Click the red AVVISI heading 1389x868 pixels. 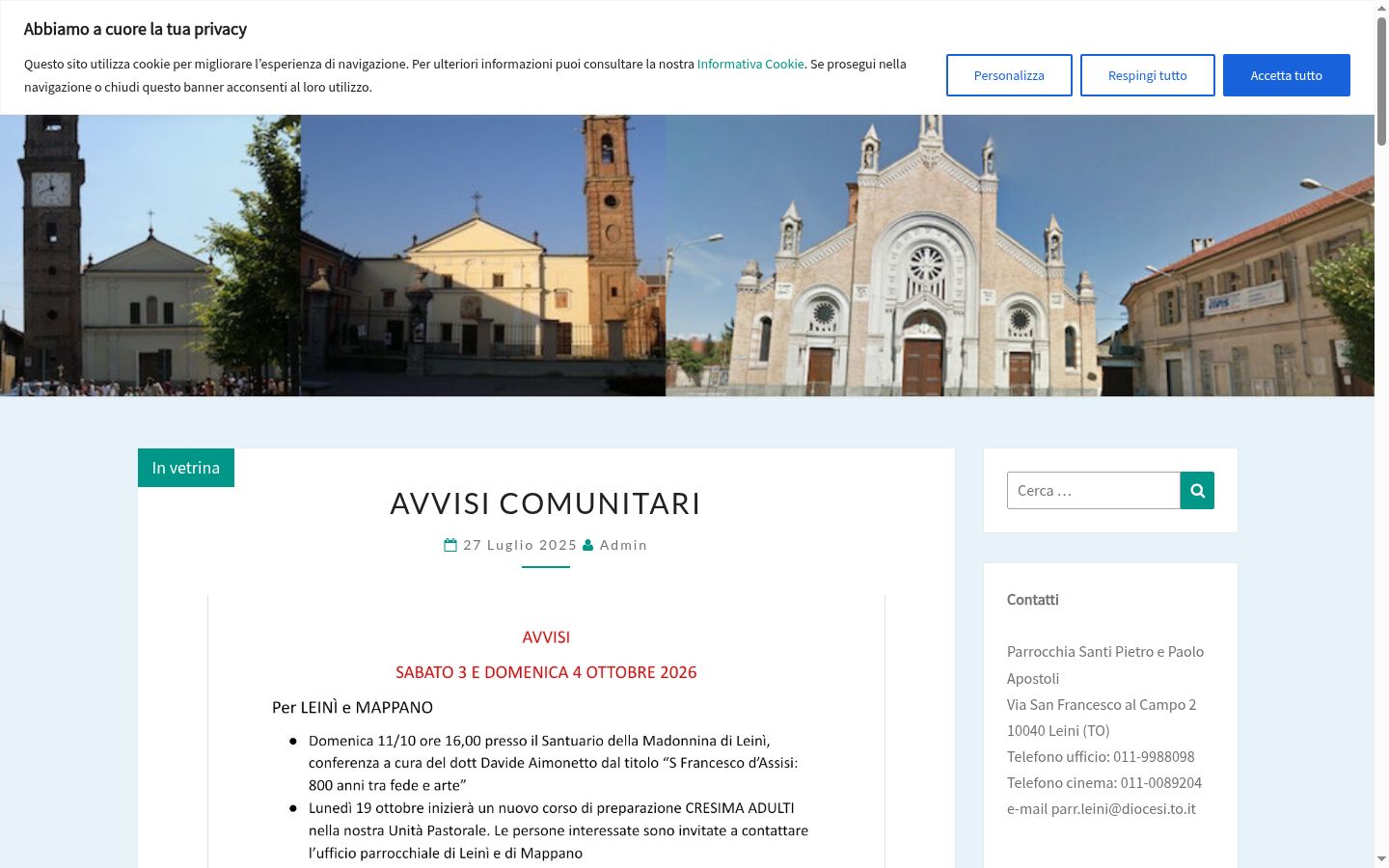(x=546, y=637)
